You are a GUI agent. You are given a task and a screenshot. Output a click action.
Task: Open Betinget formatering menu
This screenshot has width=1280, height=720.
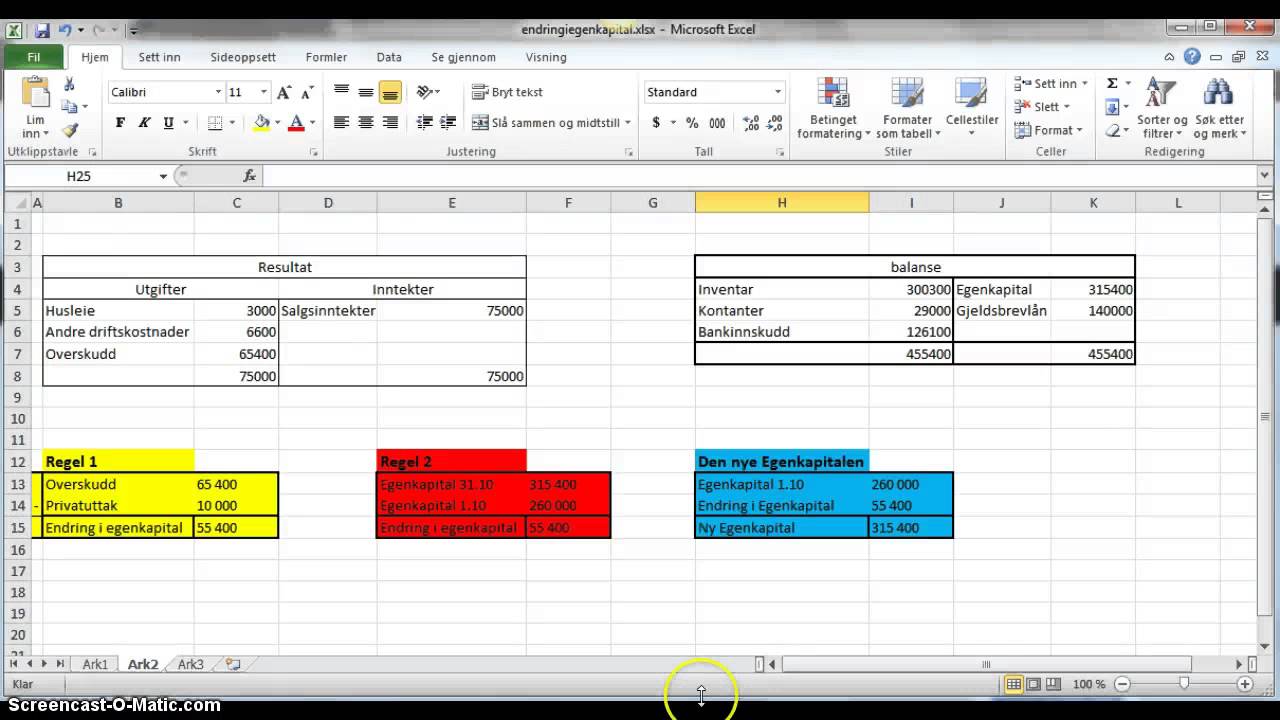(833, 108)
